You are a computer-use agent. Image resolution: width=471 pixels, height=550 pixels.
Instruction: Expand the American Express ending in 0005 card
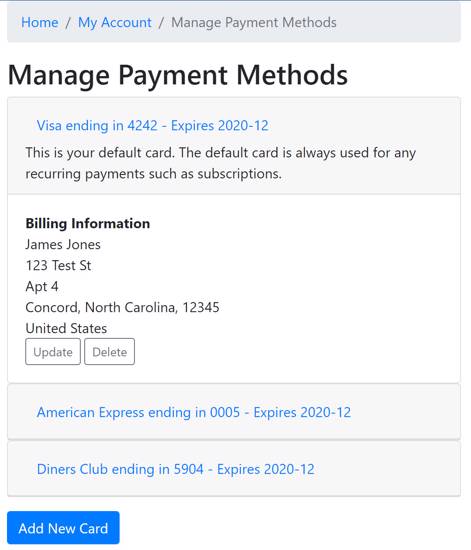point(194,412)
